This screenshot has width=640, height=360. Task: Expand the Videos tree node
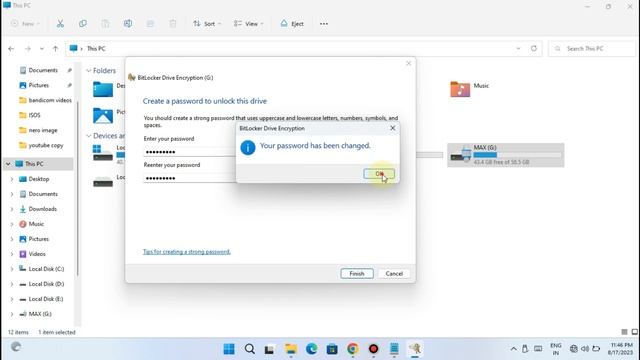(12, 254)
